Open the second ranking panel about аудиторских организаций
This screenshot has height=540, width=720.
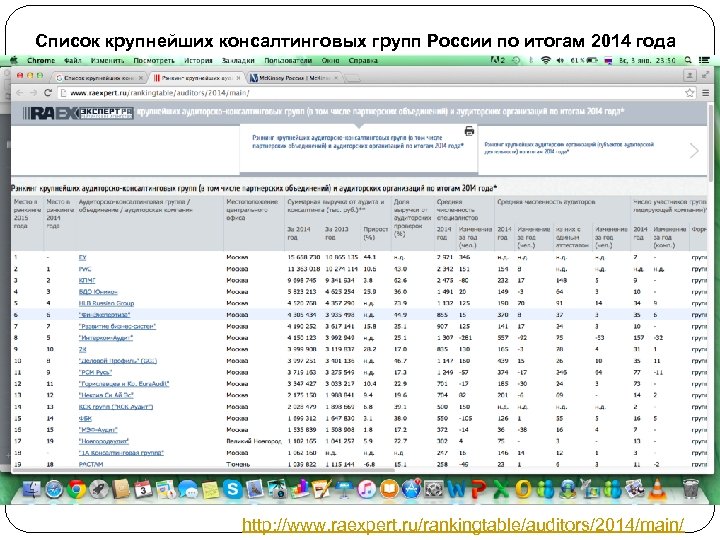[x=569, y=148]
